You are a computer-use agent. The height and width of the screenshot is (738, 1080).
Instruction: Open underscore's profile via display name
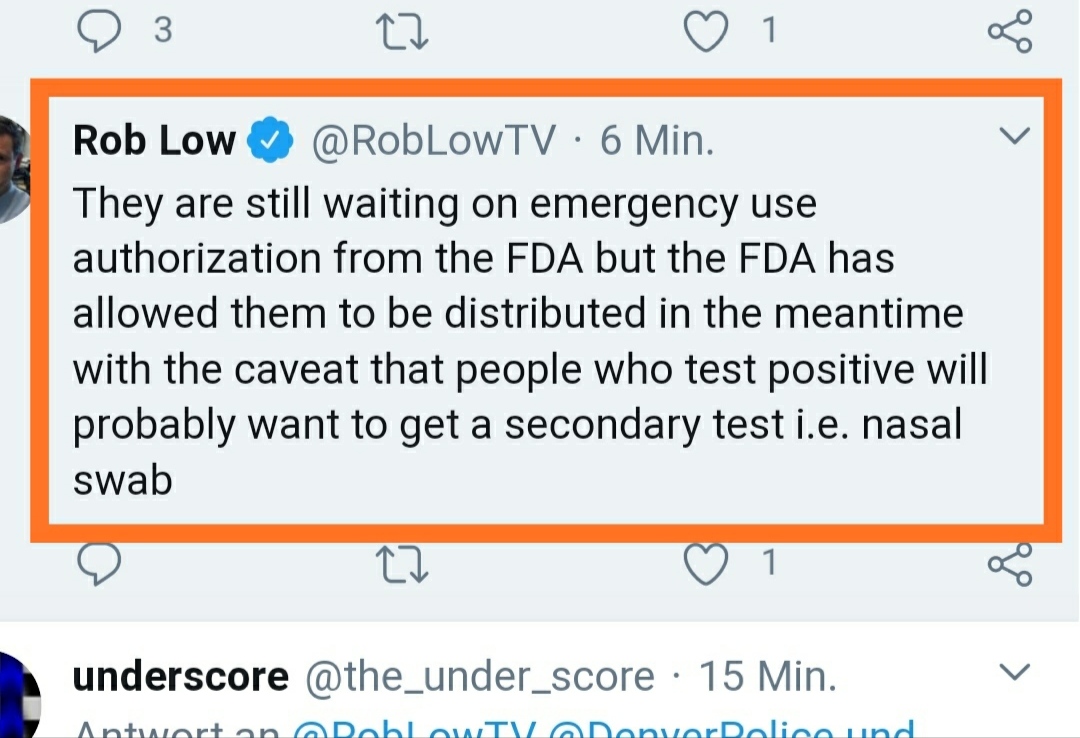point(181,678)
